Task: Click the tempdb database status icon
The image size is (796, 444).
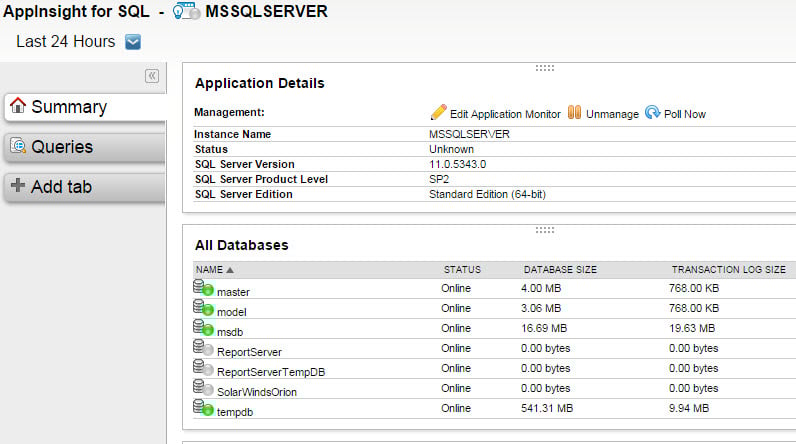Action: click(x=203, y=407)
